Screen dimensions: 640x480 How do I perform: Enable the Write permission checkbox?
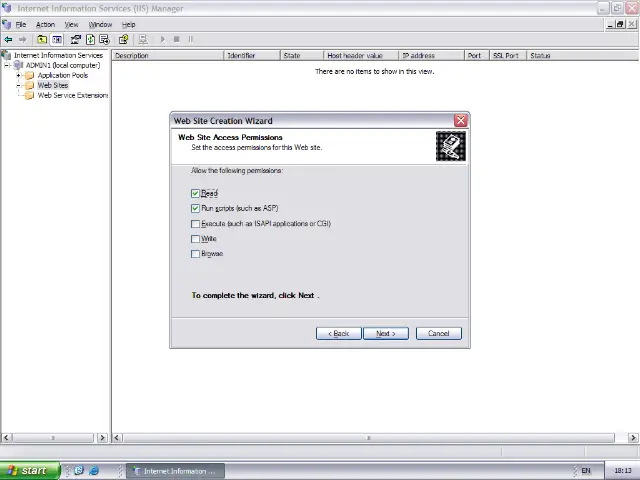click(x=195, y=239)
